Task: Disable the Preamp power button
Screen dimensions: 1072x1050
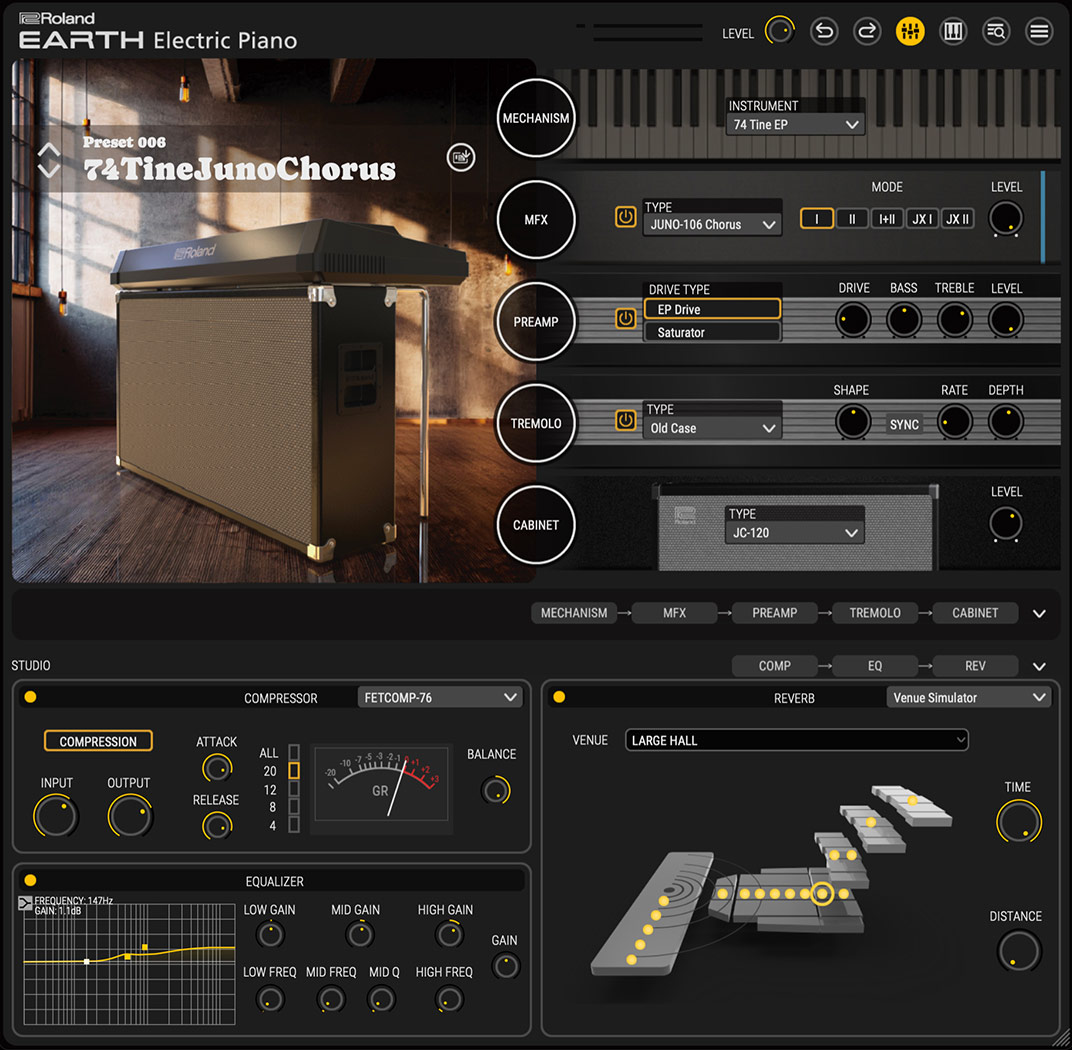Action: pyautogui.click(x=626, y=319)
